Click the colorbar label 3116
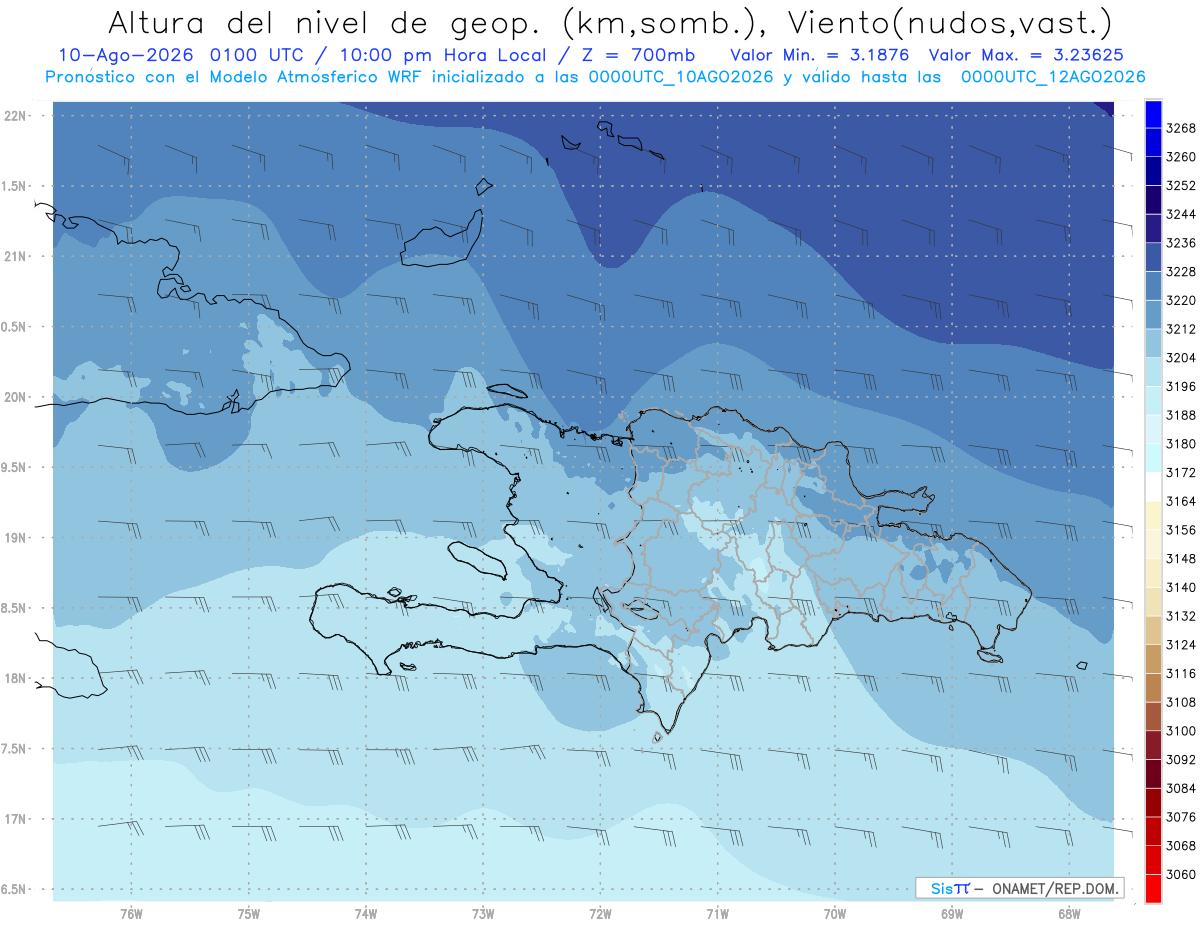This screenshot has height=927, width=1200. click(x=1181, y=673)
